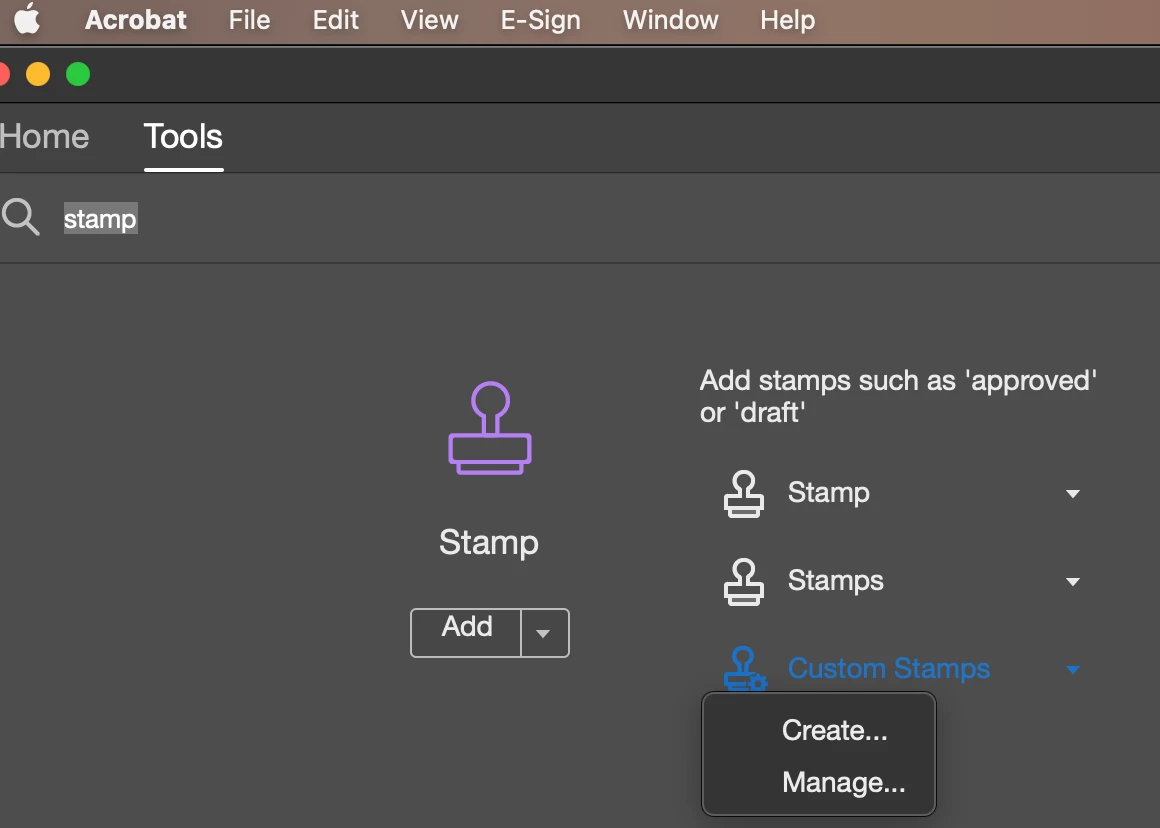Open the Apple menu logo
The width and height of the screenshot is (1160, 828).
tap(27, 19)
